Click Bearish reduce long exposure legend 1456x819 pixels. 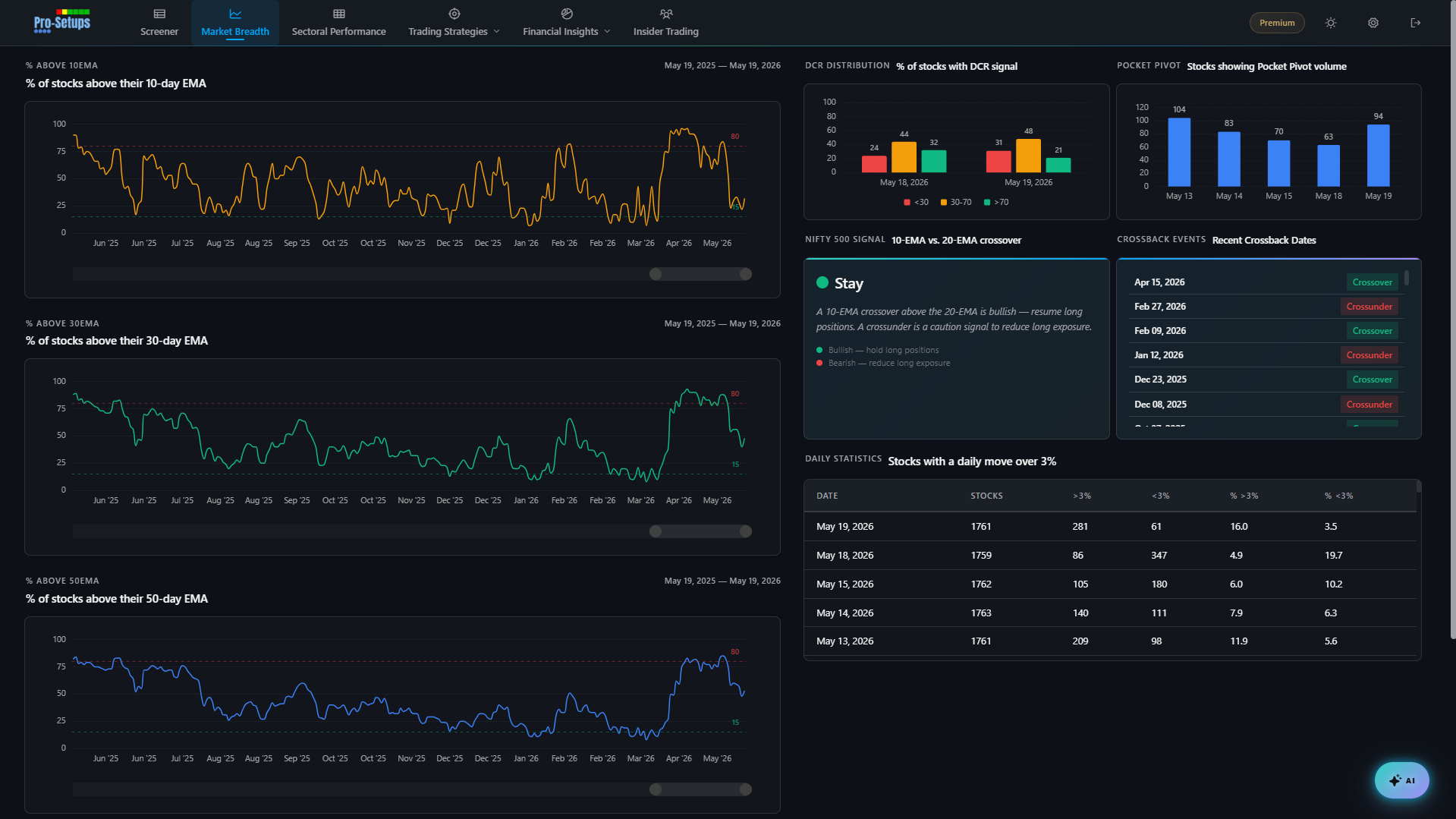883,364
